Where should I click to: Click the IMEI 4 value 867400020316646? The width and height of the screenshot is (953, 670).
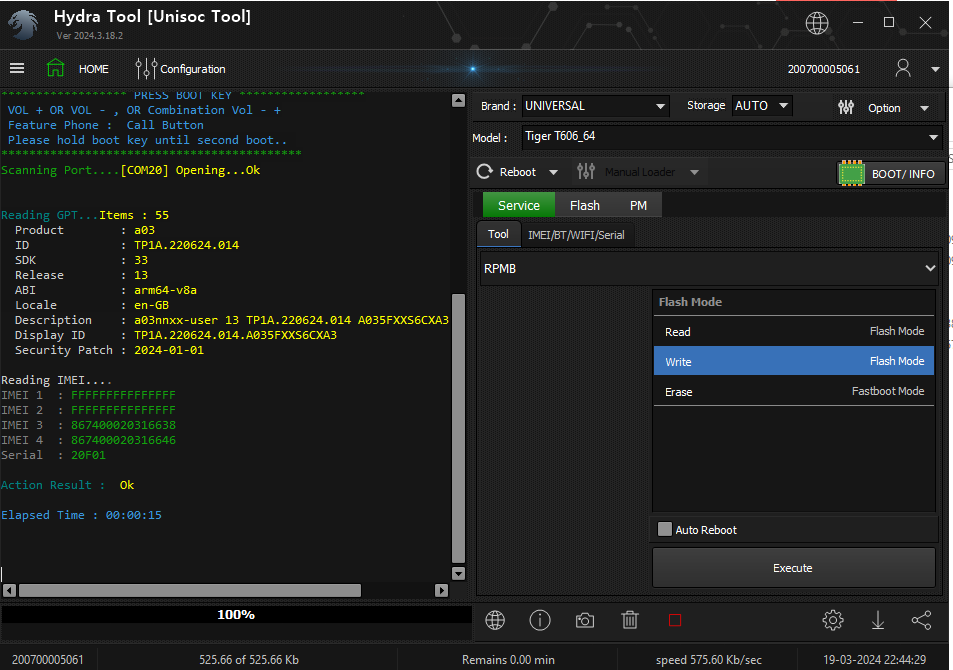click(x=123, y=440)
